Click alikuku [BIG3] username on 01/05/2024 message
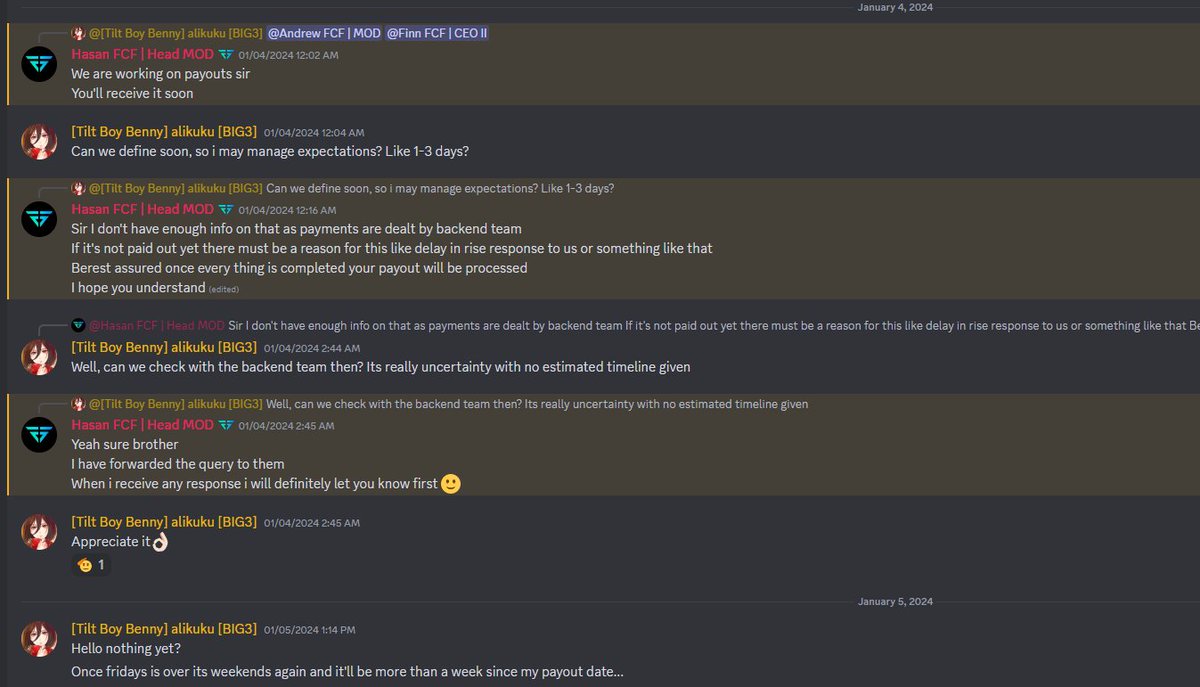1200x687 pixels. 164,629
